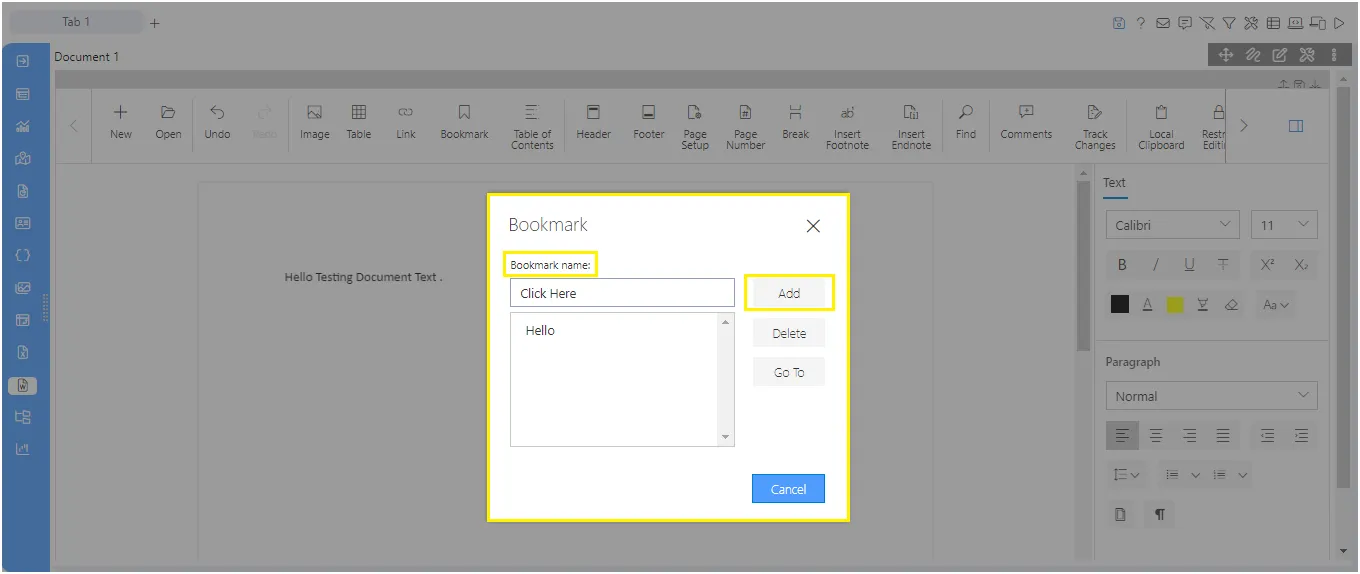
Task: Click the Undo toolbar icon
Action: click(217, 124)
